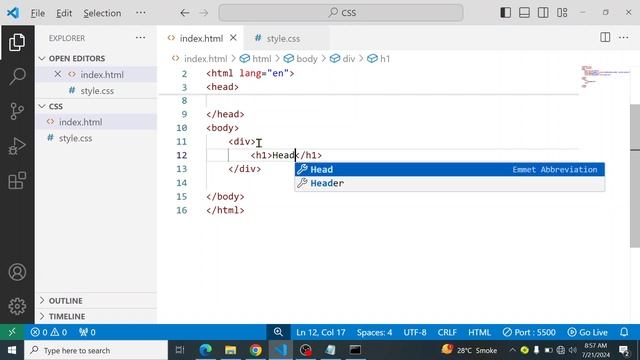Open the overflow menu ellipsis in menu bar
The width and height of the screenshot is (640, 360).
tap(141, 13)
